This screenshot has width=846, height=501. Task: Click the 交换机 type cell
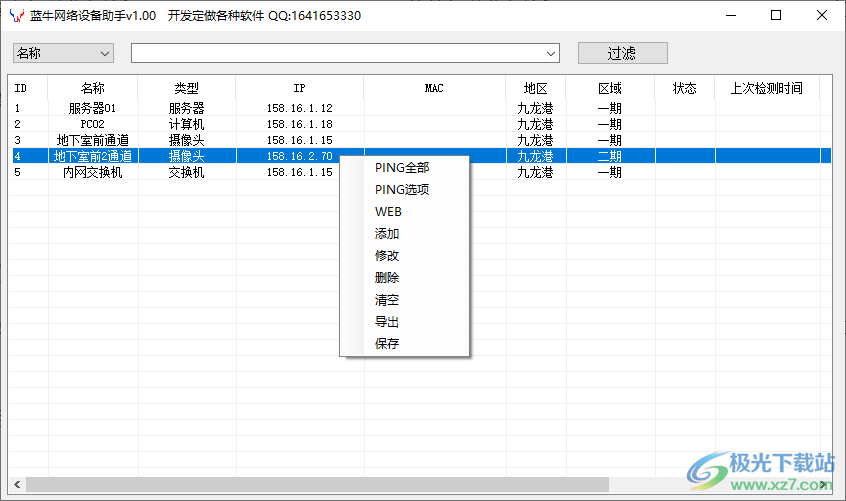click(x=187, y=173)
